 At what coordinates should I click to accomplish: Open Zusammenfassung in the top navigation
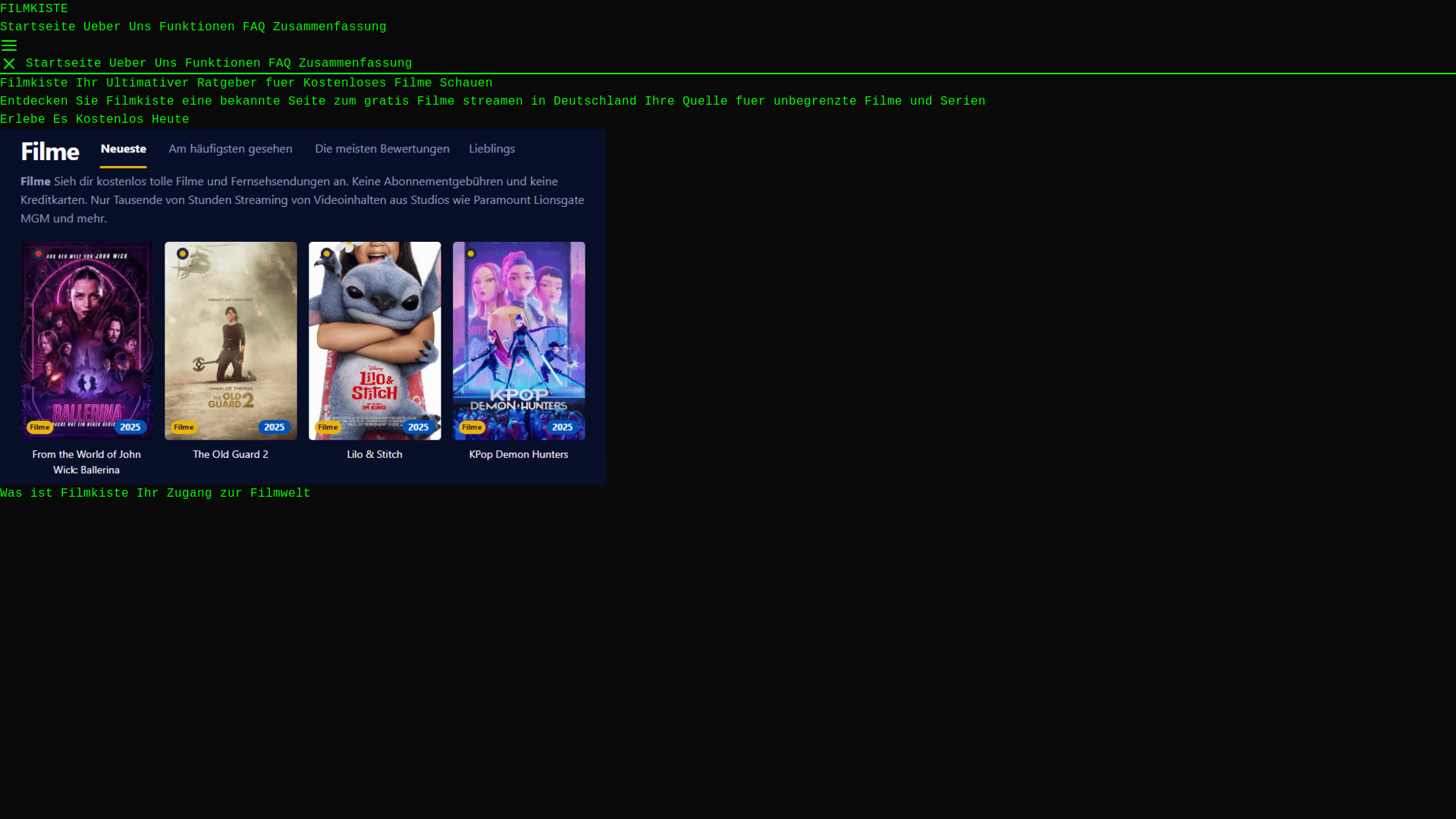(330, 27)
